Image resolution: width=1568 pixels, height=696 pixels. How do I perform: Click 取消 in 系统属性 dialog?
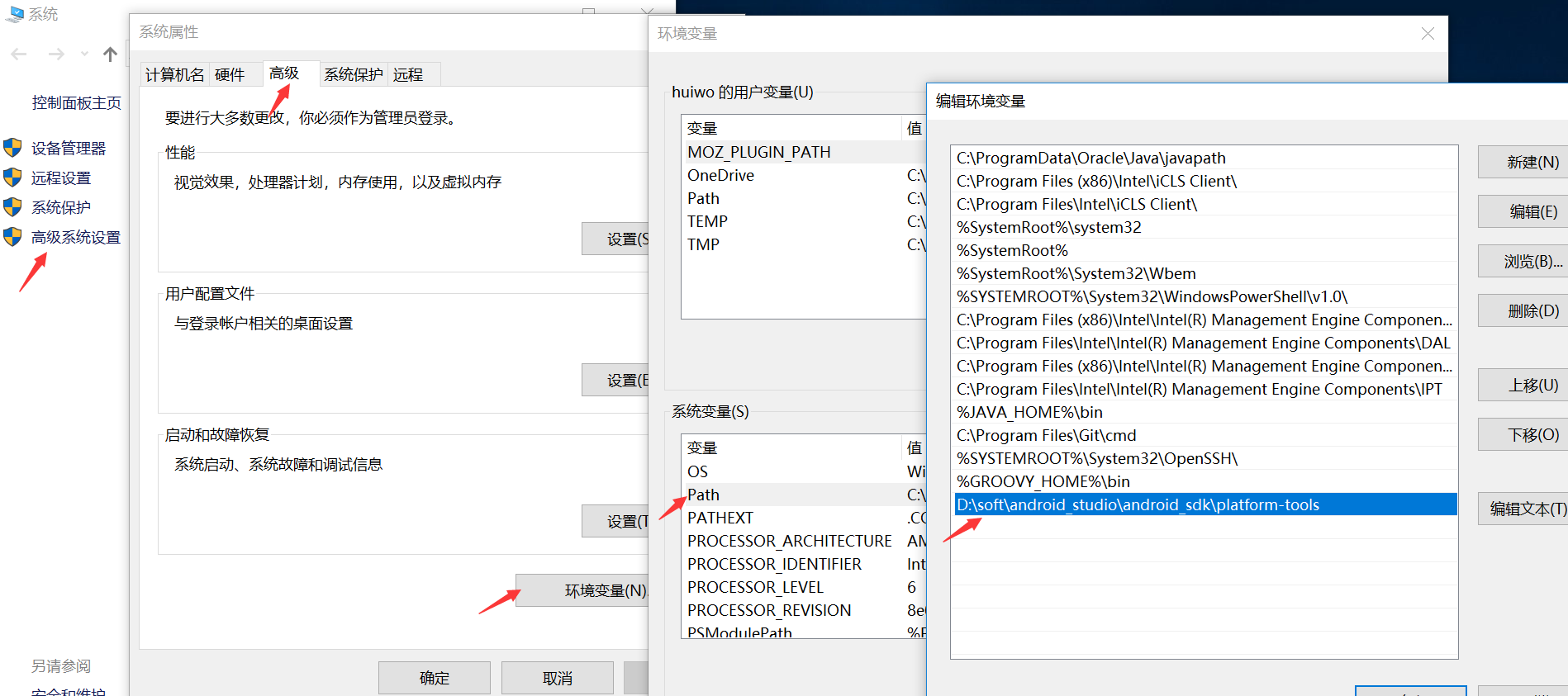[x=558, y=678]
